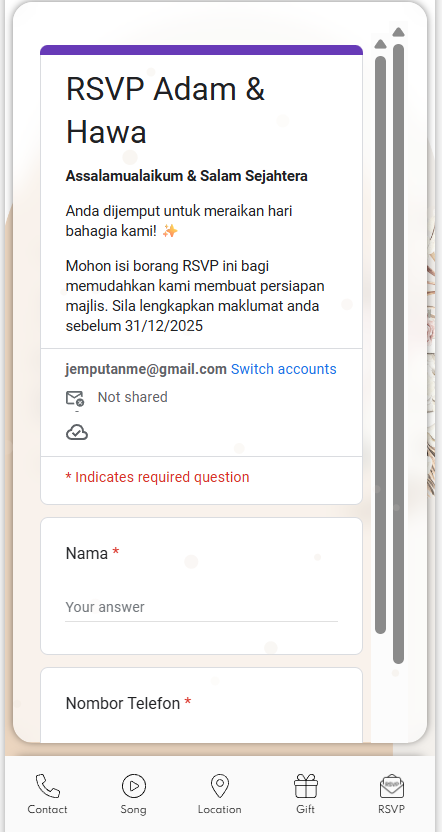
Task: Click the Nombor Telefon question card
Action: tap(202, 705)
